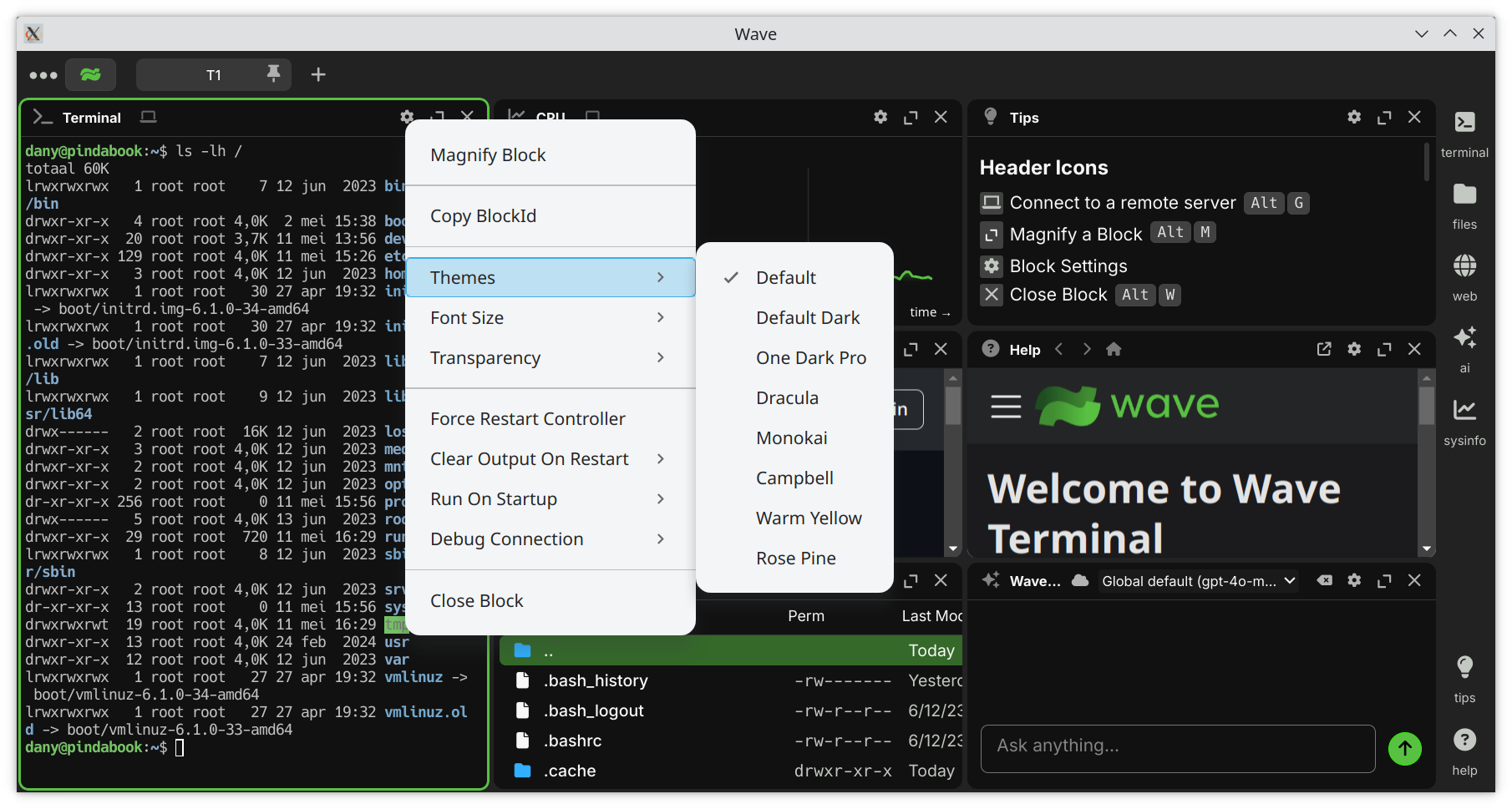The height and width of the screenshot is (809, 1512).
Task: Select the Default theme
Action: 794,278
